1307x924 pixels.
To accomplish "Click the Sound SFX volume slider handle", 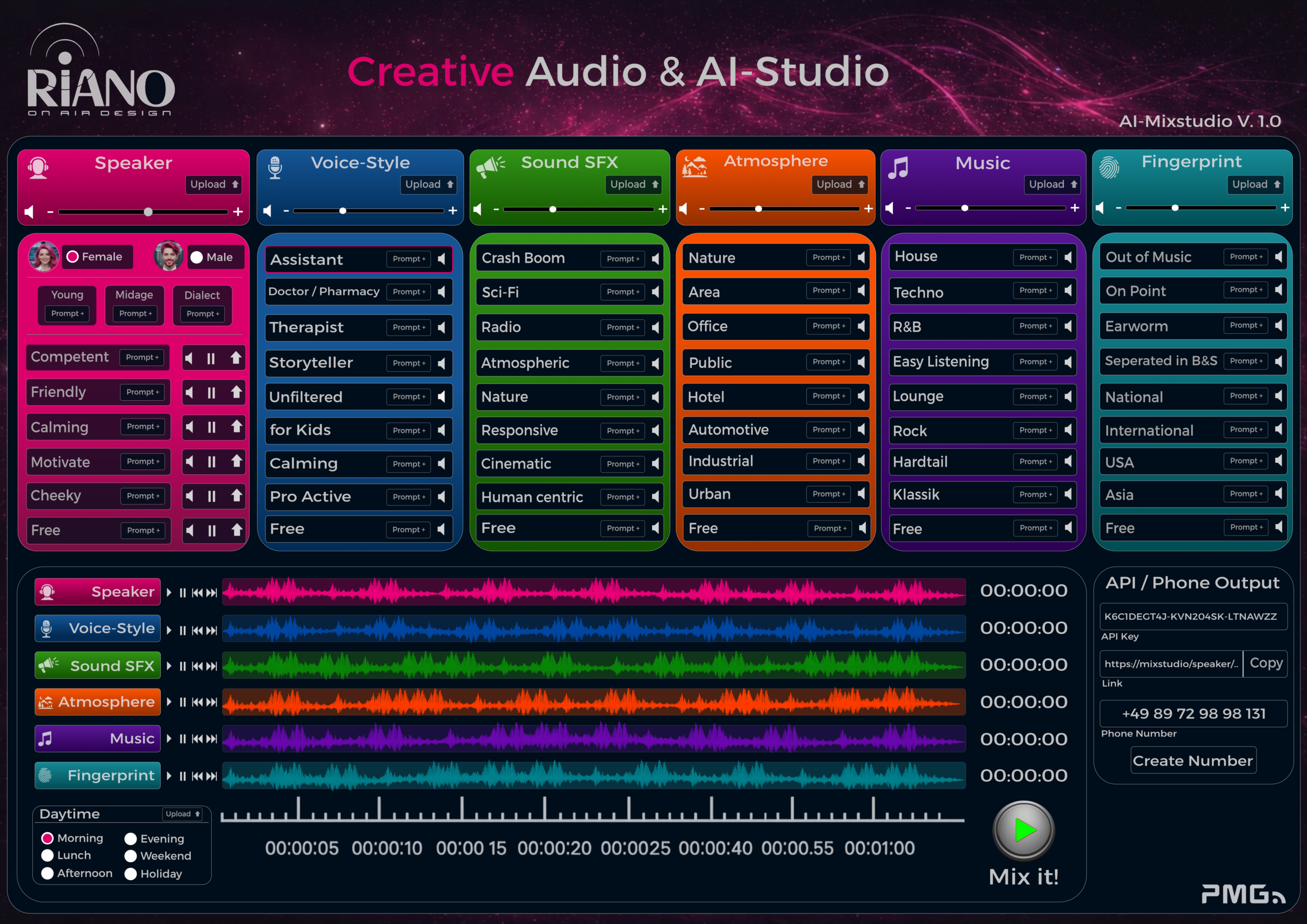I will (553, 209).
